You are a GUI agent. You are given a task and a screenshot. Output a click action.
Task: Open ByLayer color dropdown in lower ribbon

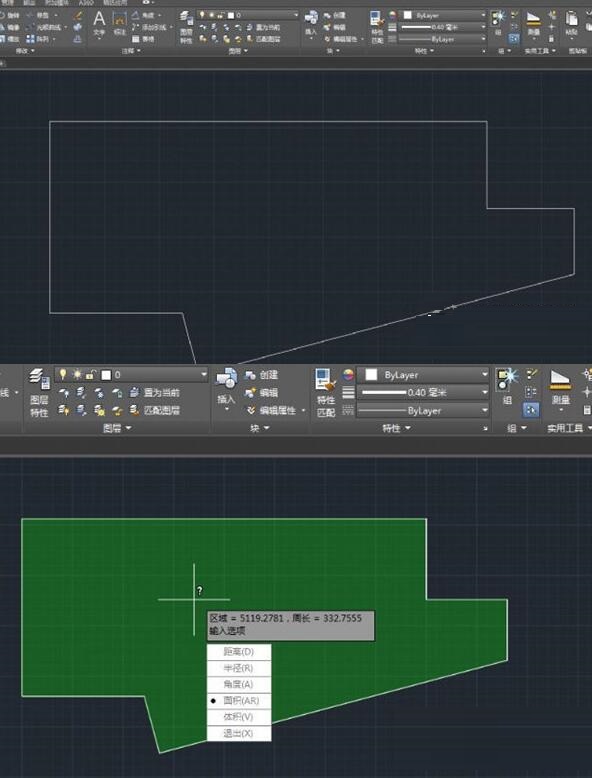click(x=484, y=375)
